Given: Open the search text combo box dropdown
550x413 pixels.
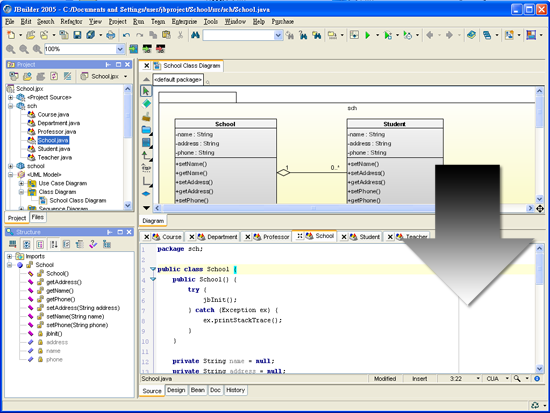Looking at the screenshot, I should 278,35.
